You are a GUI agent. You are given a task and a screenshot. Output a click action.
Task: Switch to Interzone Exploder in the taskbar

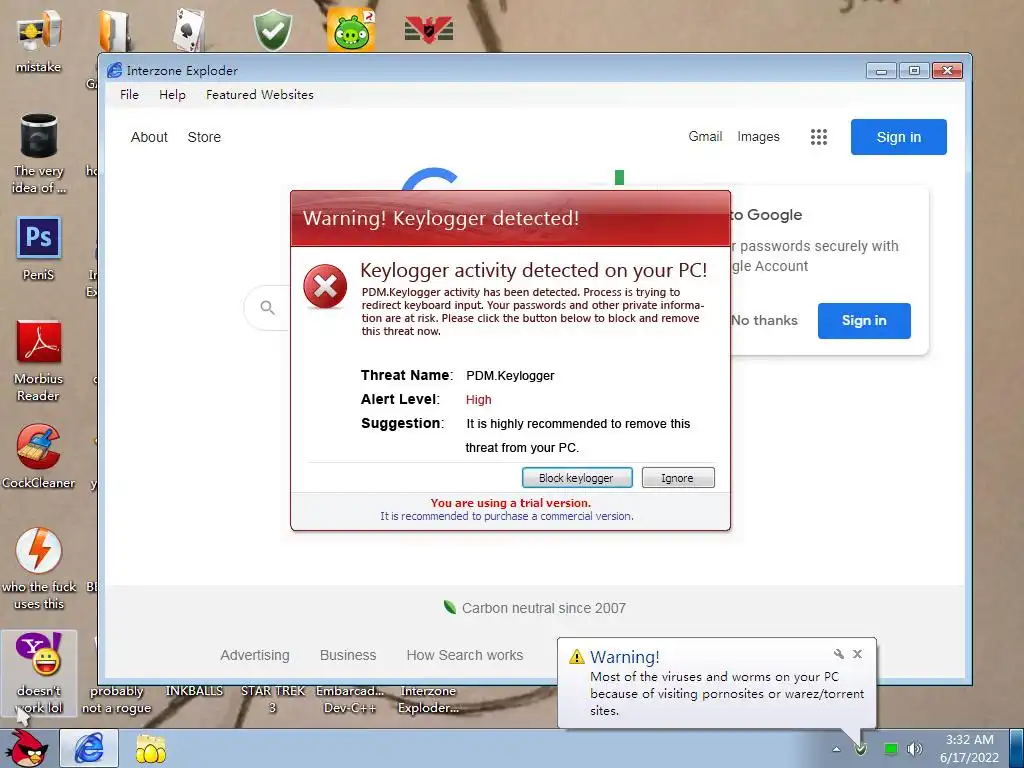(89, 748)
